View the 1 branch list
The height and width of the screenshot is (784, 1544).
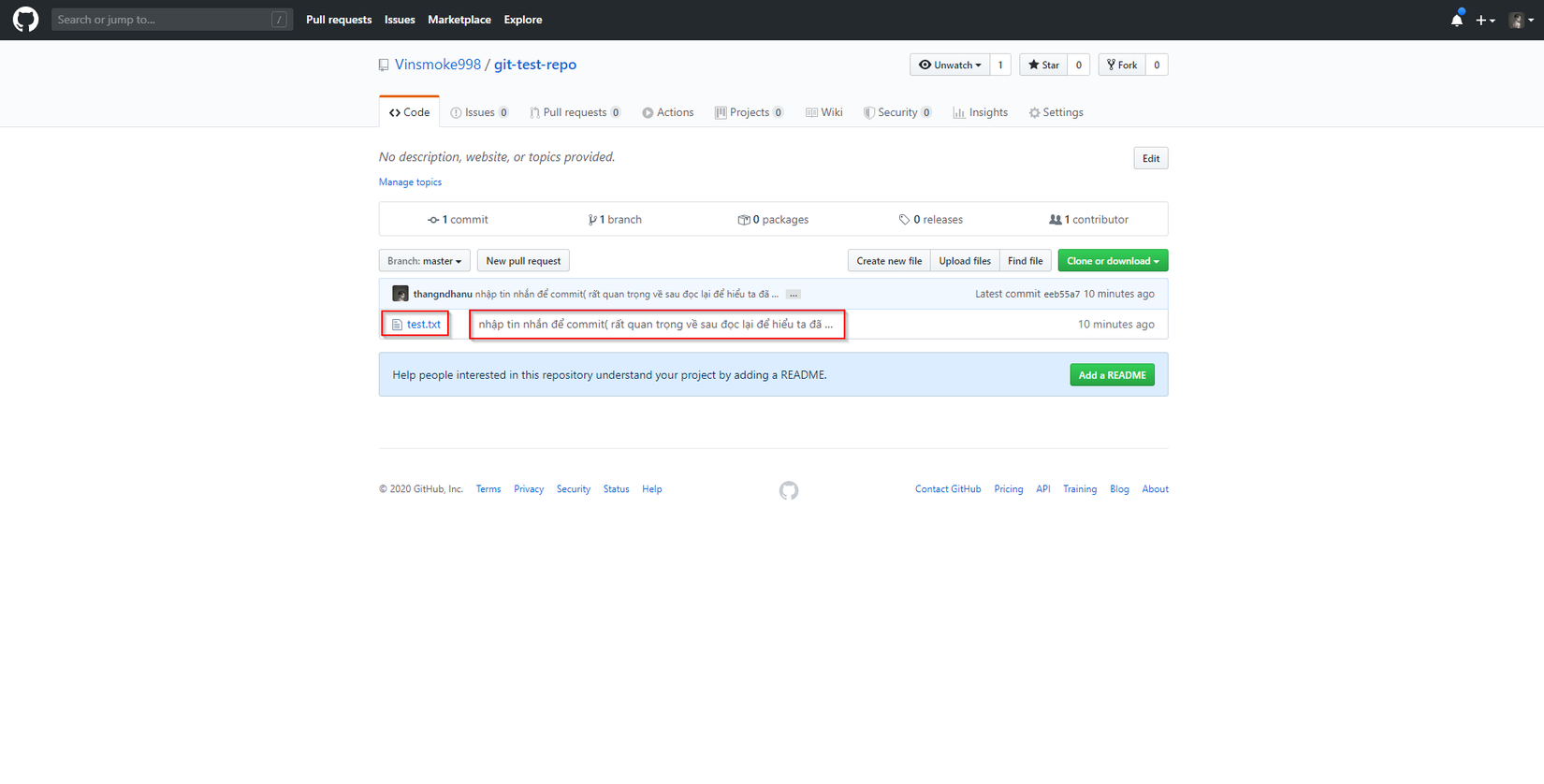[615, 220]
